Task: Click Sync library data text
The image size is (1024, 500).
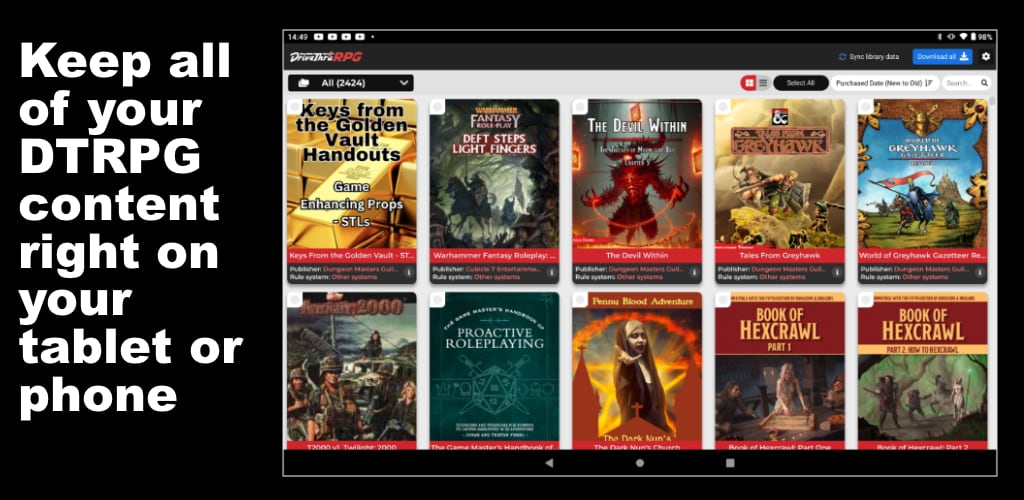Action: tap(874, 57)
